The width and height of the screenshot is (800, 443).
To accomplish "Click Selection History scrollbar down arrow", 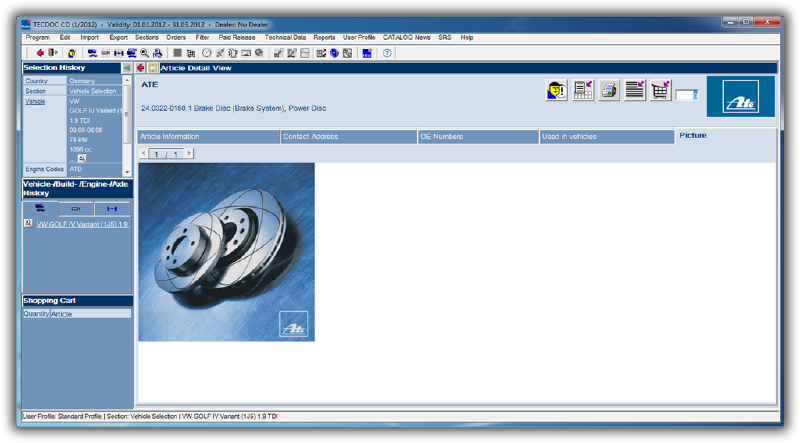I will click(x=127, y=173).
